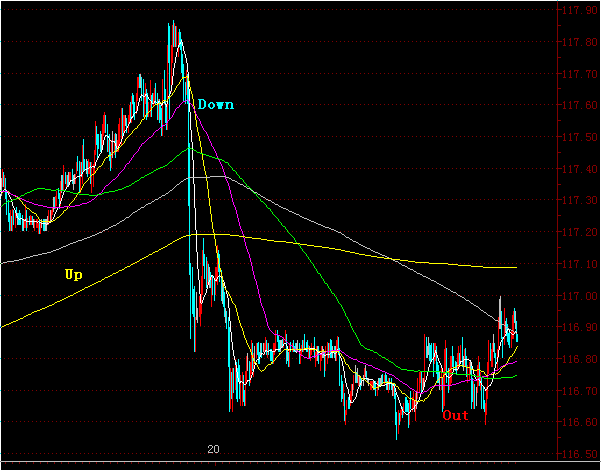
Task: Click the 116.50 price axis label
Action: 580,454
